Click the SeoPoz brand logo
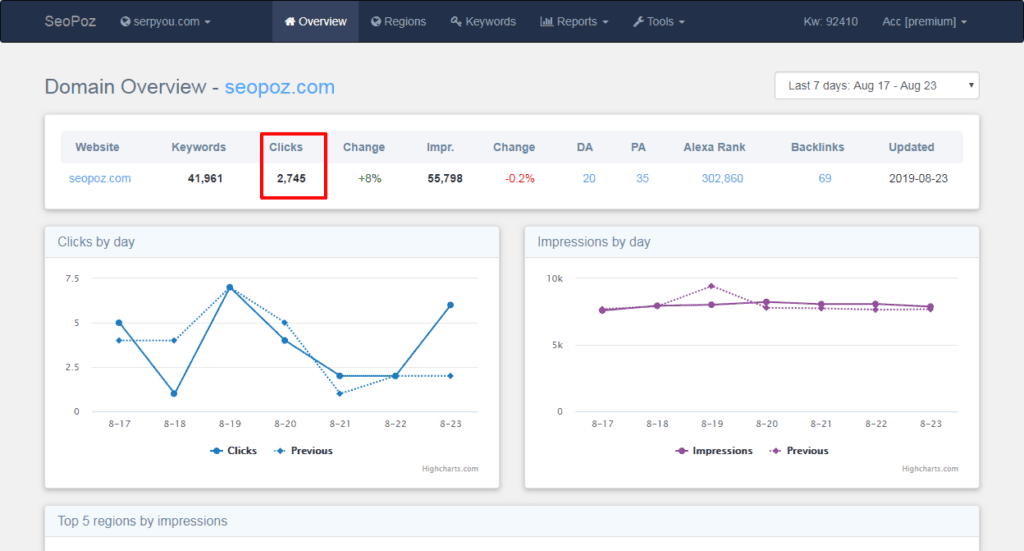1024x551 pixels. 70,22
